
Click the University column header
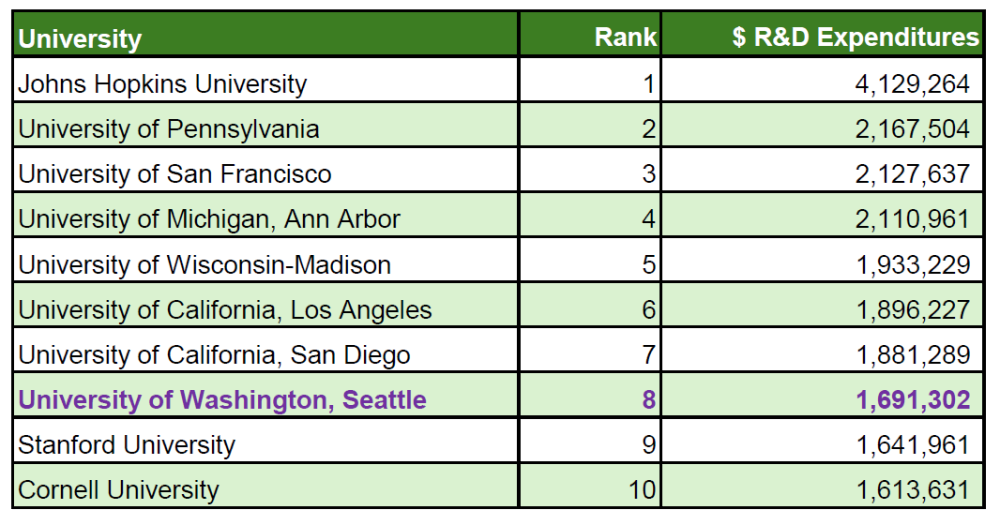80,38
